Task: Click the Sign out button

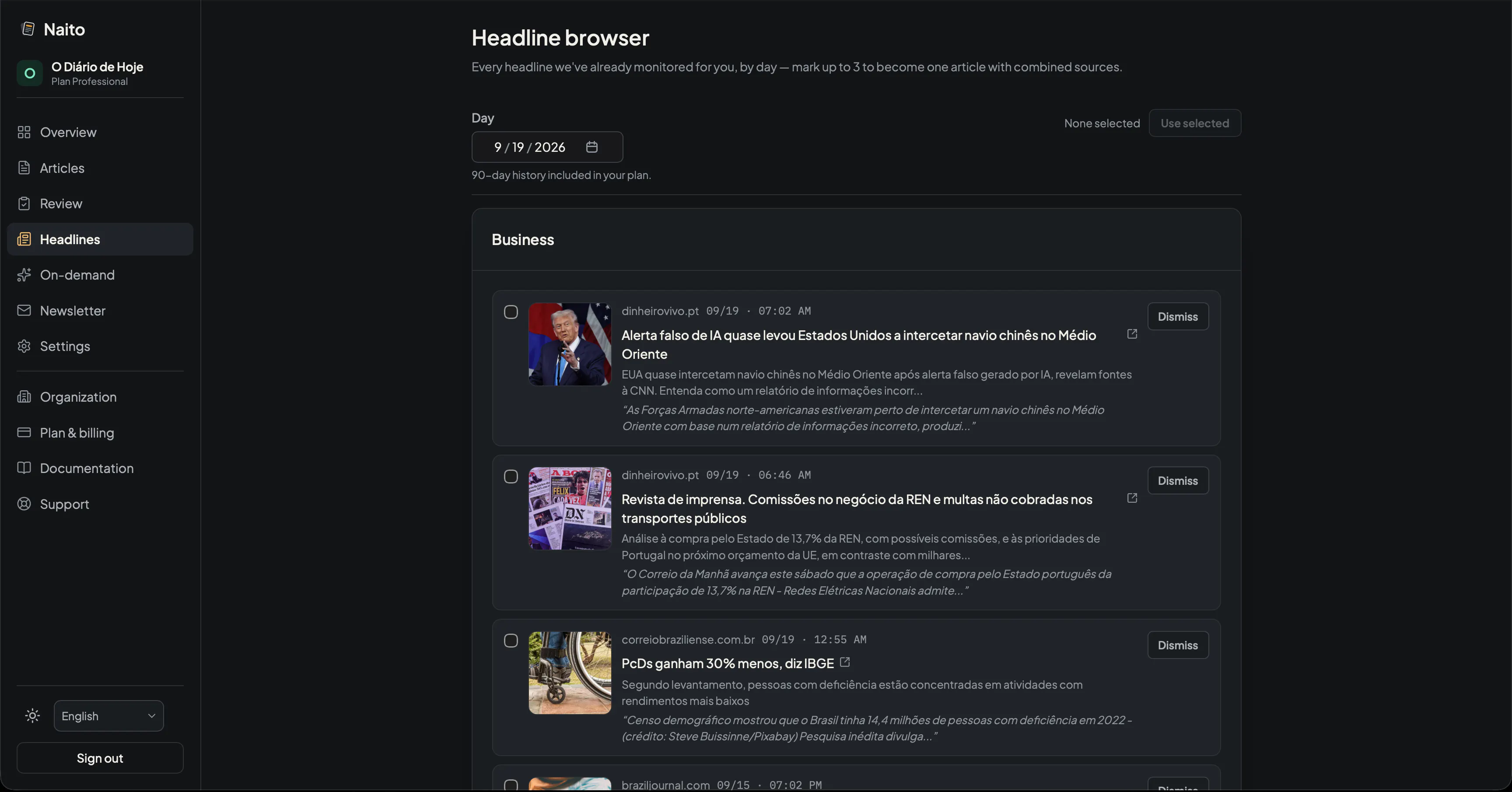Action: 100,758
